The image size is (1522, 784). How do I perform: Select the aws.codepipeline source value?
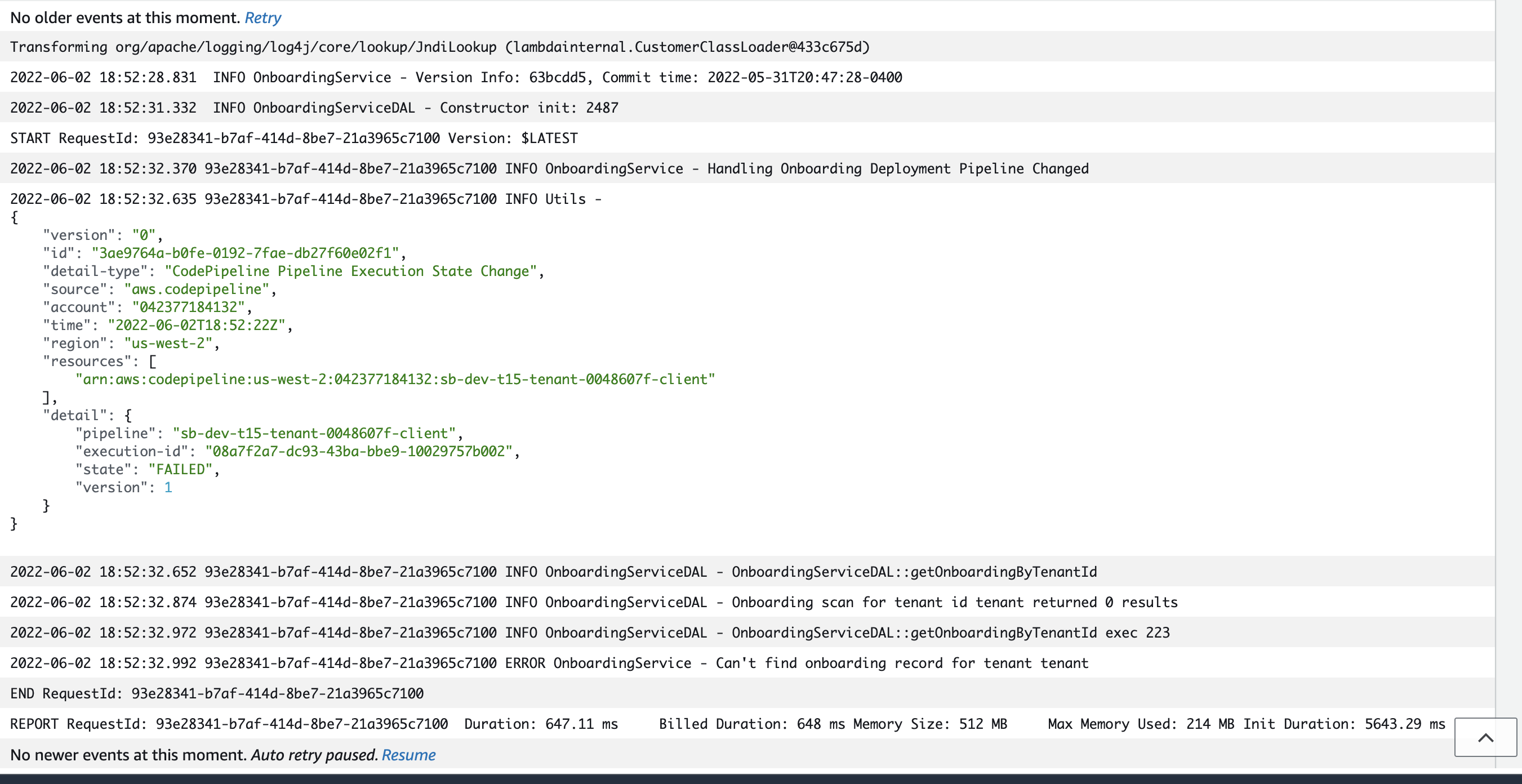click(197, 289)
